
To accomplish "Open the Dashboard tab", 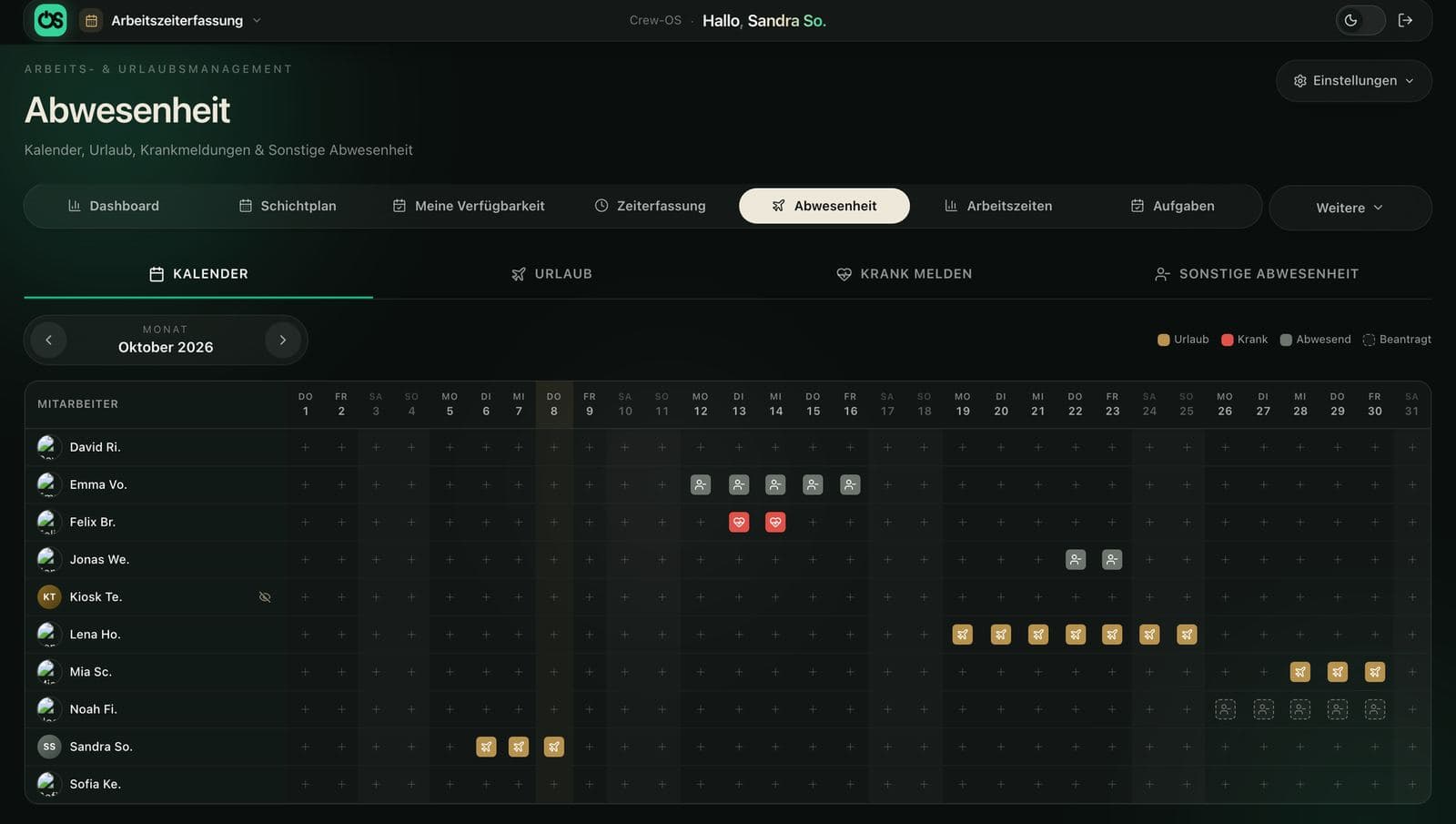I will click(x=114, y=206).
